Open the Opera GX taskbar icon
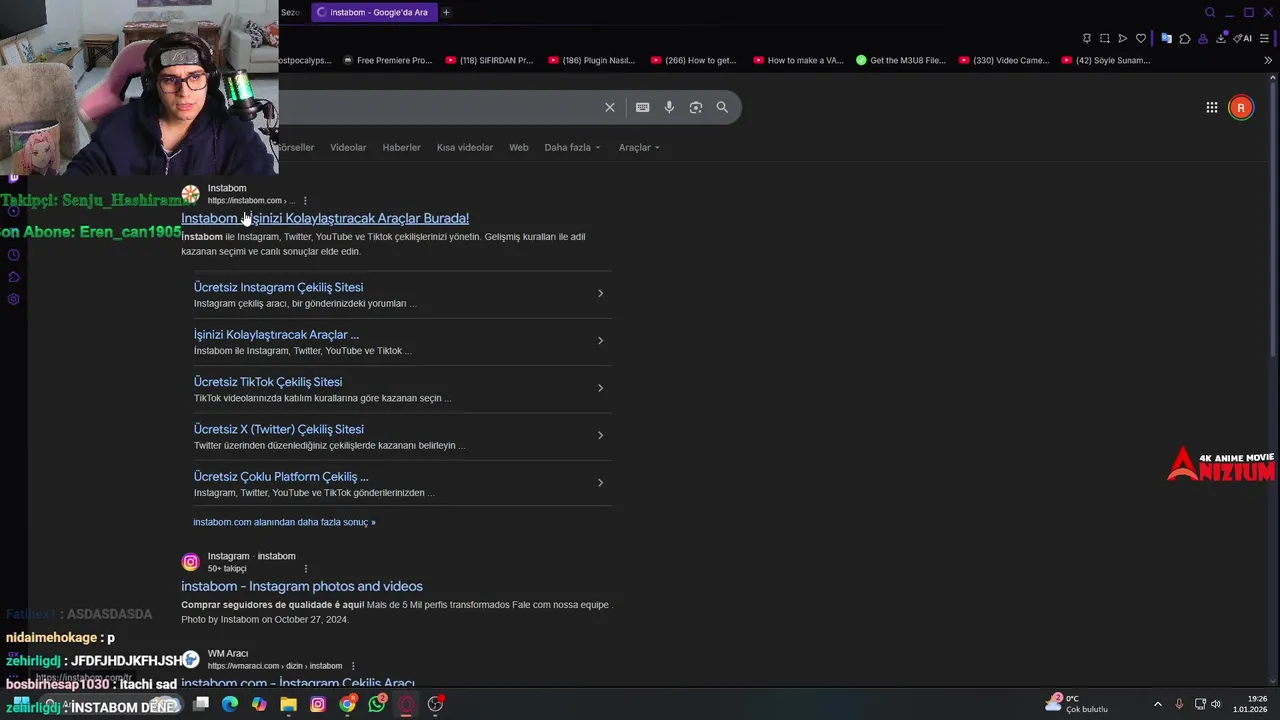The width and height of the screenshot is (1280, 720). tap(406, 704)
